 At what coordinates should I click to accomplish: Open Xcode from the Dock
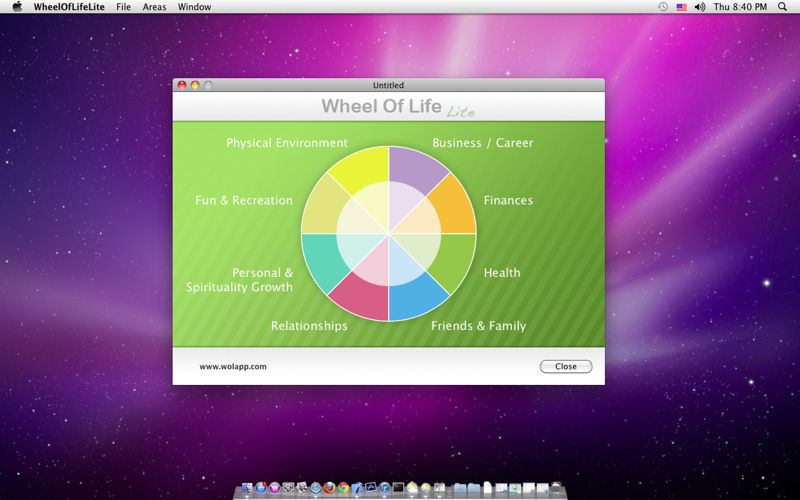click(x=357, y=487)
